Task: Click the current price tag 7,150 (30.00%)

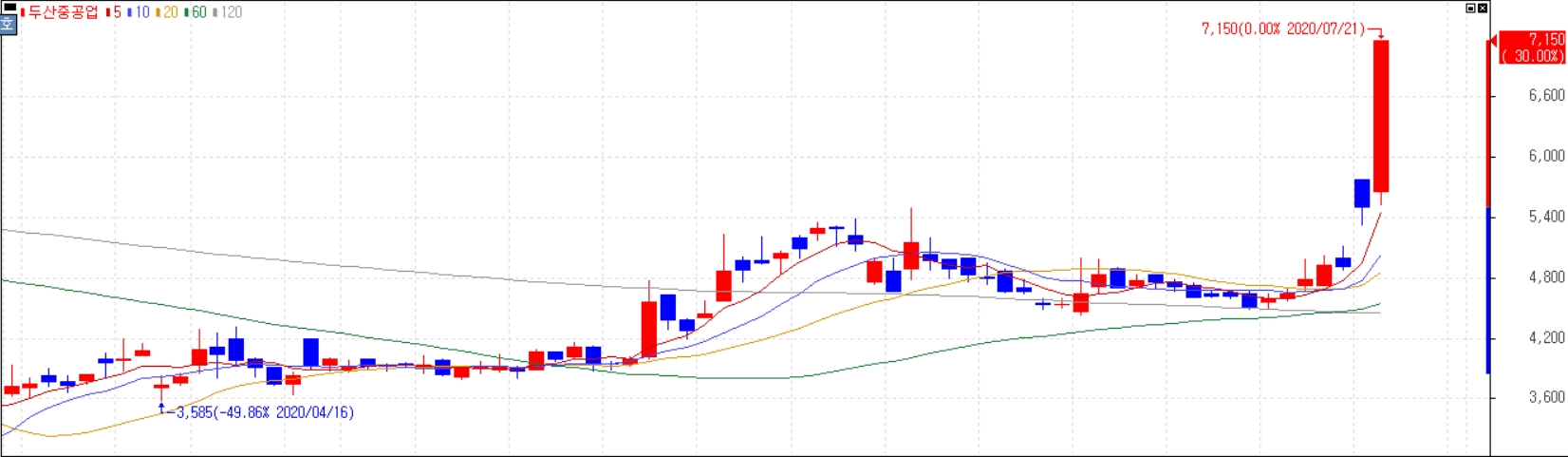Action: coord(1532,48)
